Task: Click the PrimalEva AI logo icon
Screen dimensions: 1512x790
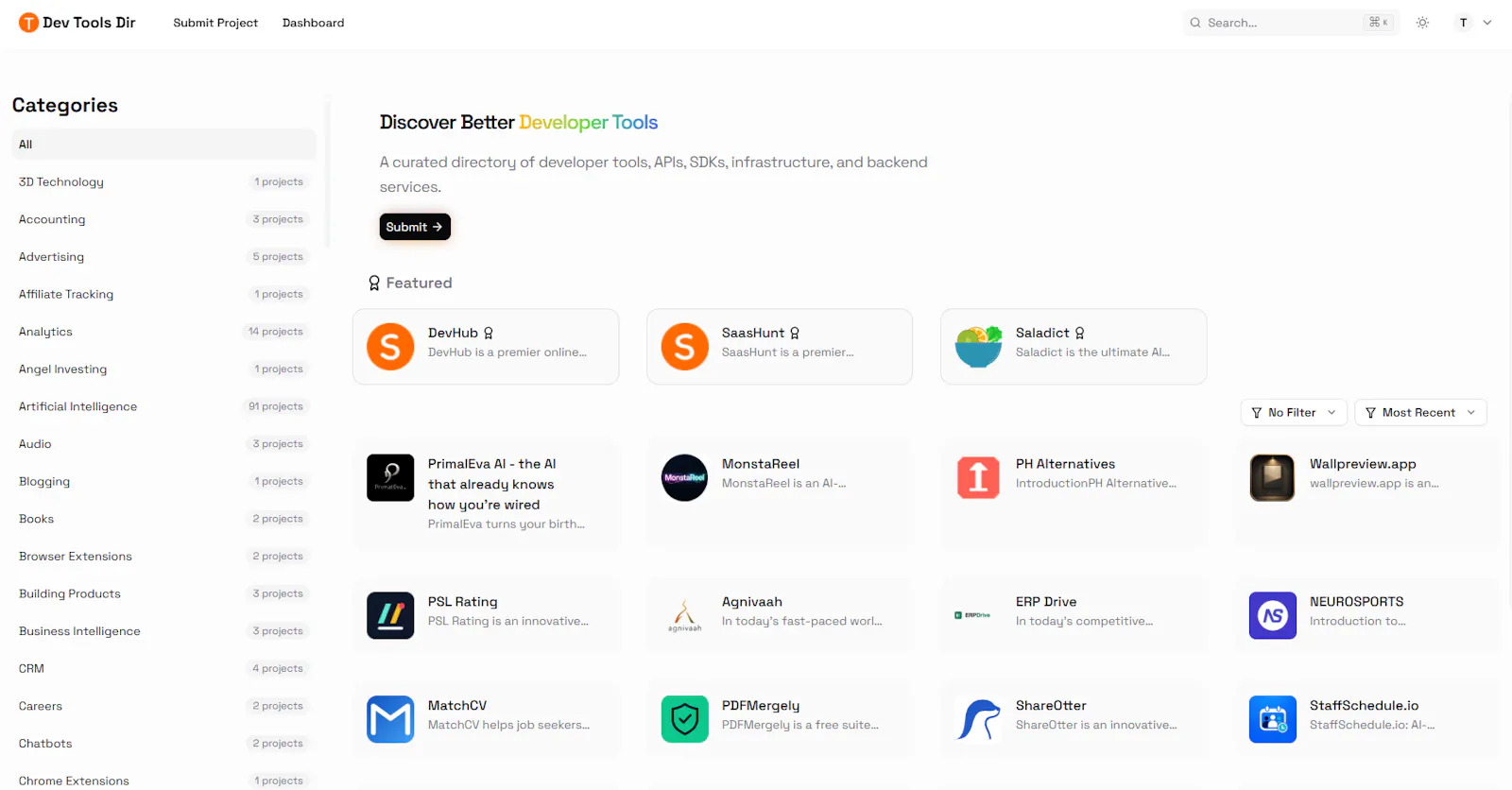Action: [390, 477]
